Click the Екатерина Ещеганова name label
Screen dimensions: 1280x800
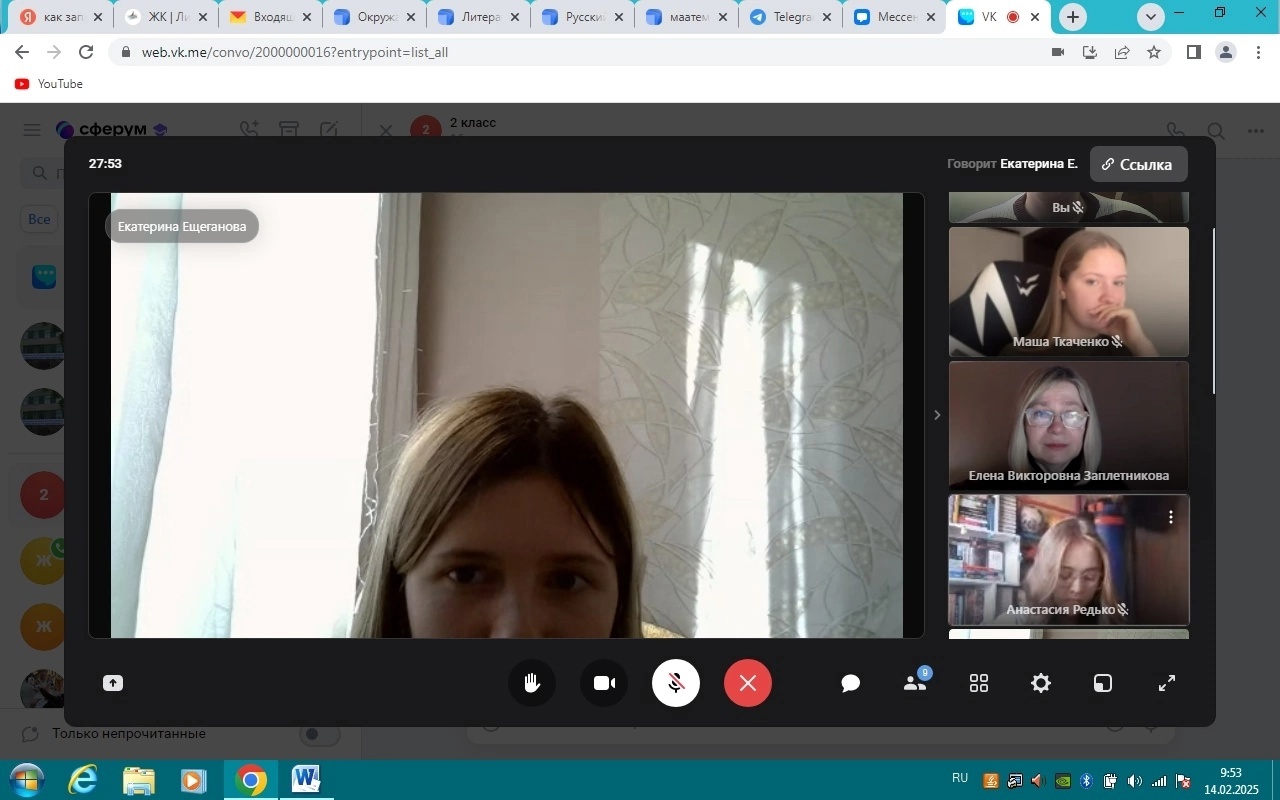[182, 227]
